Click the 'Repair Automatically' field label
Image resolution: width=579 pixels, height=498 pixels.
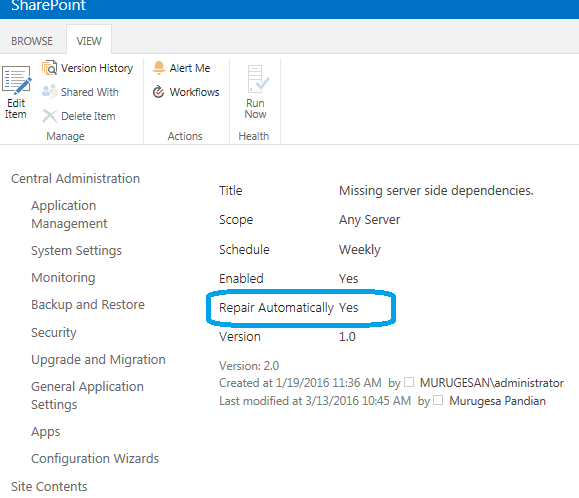(x=276, y=308)
